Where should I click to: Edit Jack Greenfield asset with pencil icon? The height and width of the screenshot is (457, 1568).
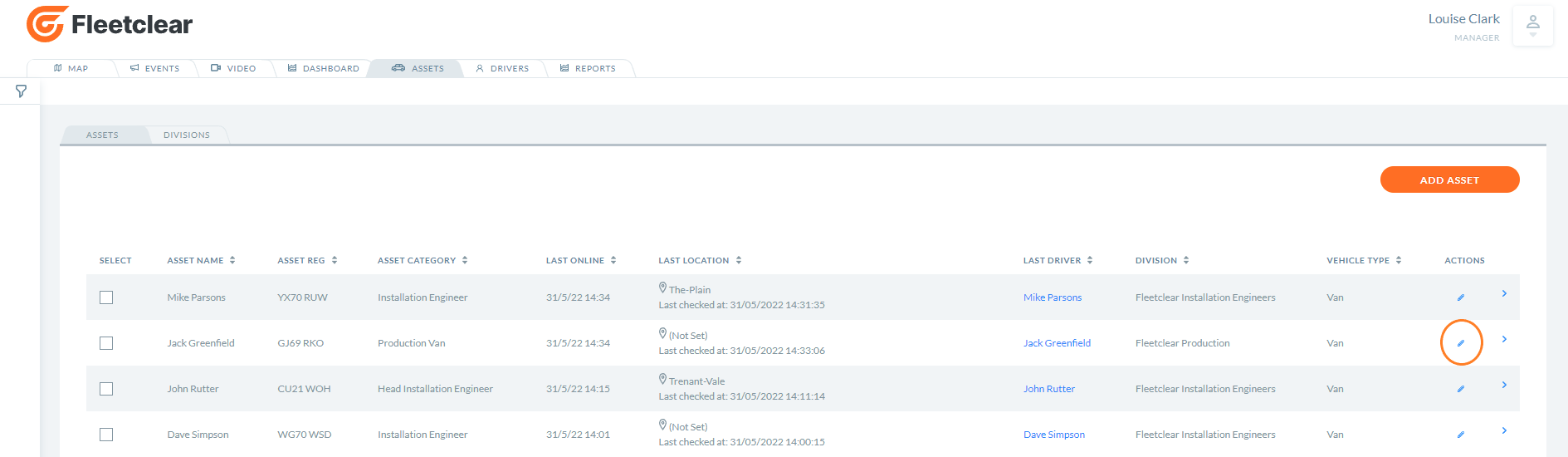coord(1461,343)
